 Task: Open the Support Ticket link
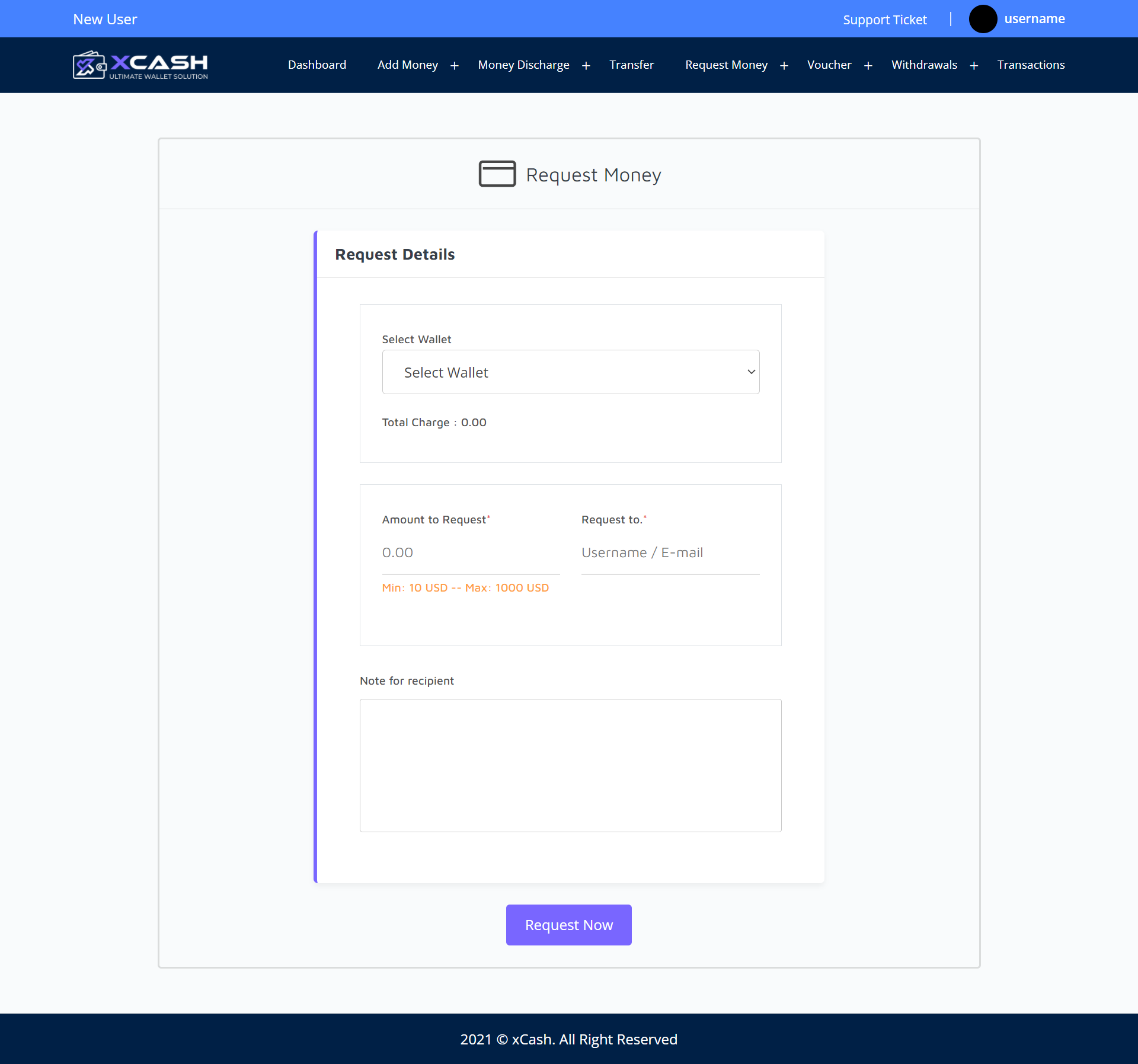point(884,20)
